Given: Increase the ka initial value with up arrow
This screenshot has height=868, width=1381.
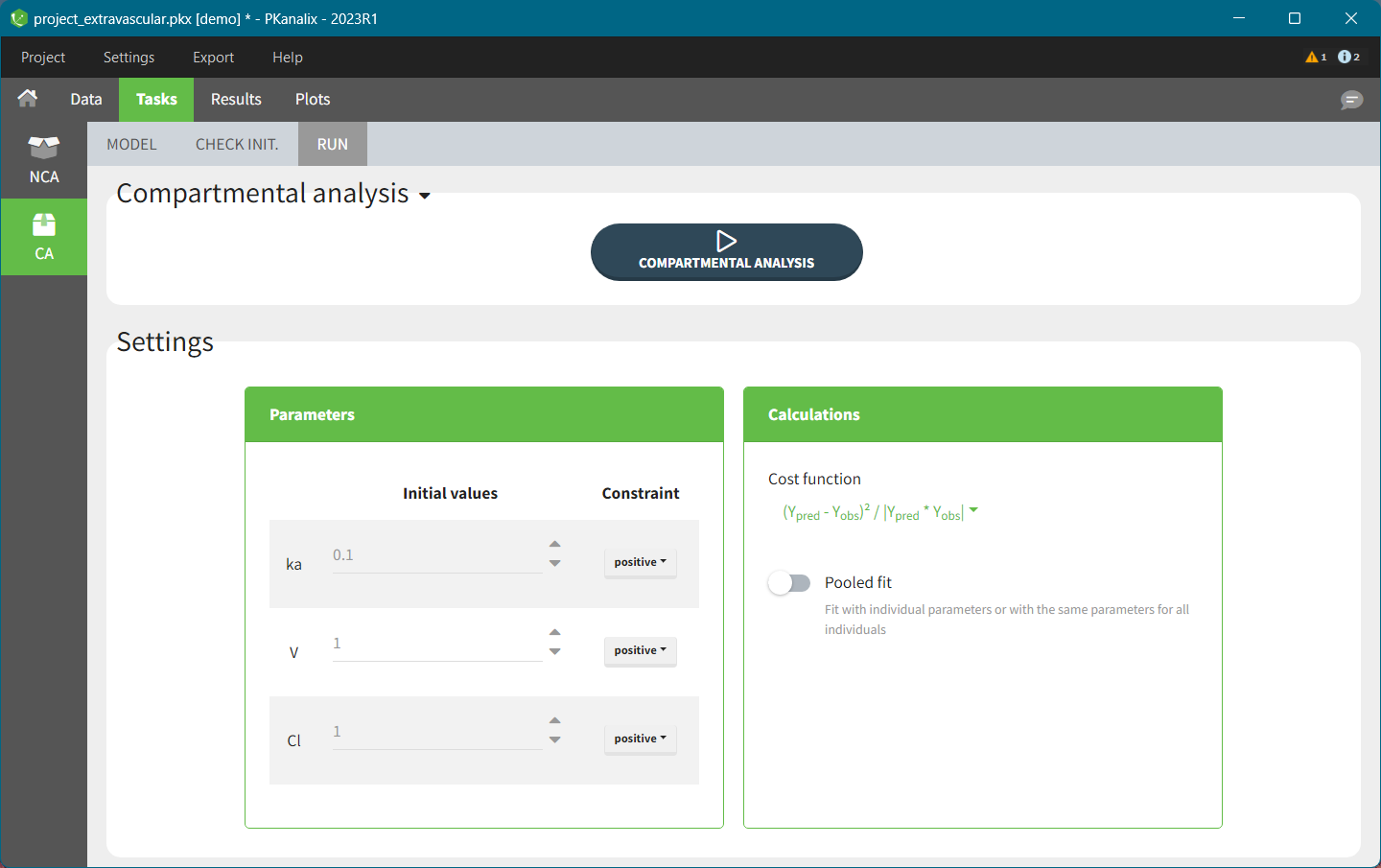Looking at the screenshot, I should (x=554, y=544).
